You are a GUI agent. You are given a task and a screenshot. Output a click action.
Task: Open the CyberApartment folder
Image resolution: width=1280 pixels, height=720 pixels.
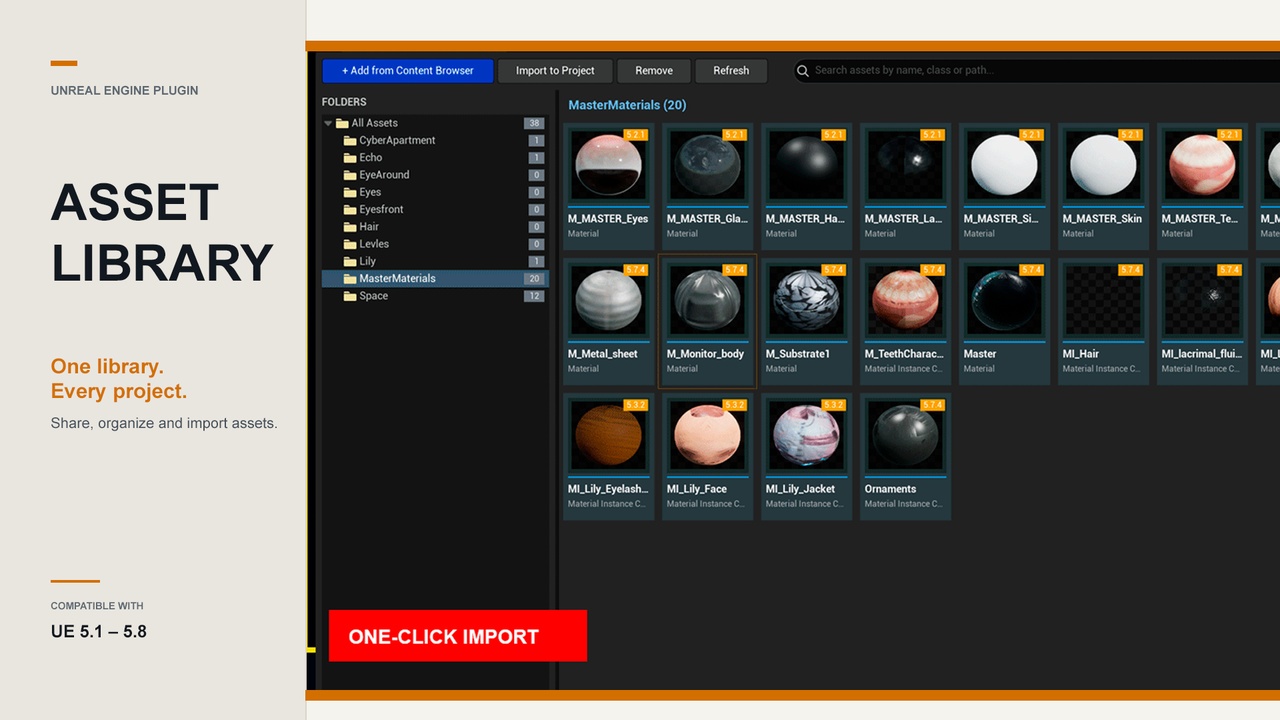click(x=434, y=141)
